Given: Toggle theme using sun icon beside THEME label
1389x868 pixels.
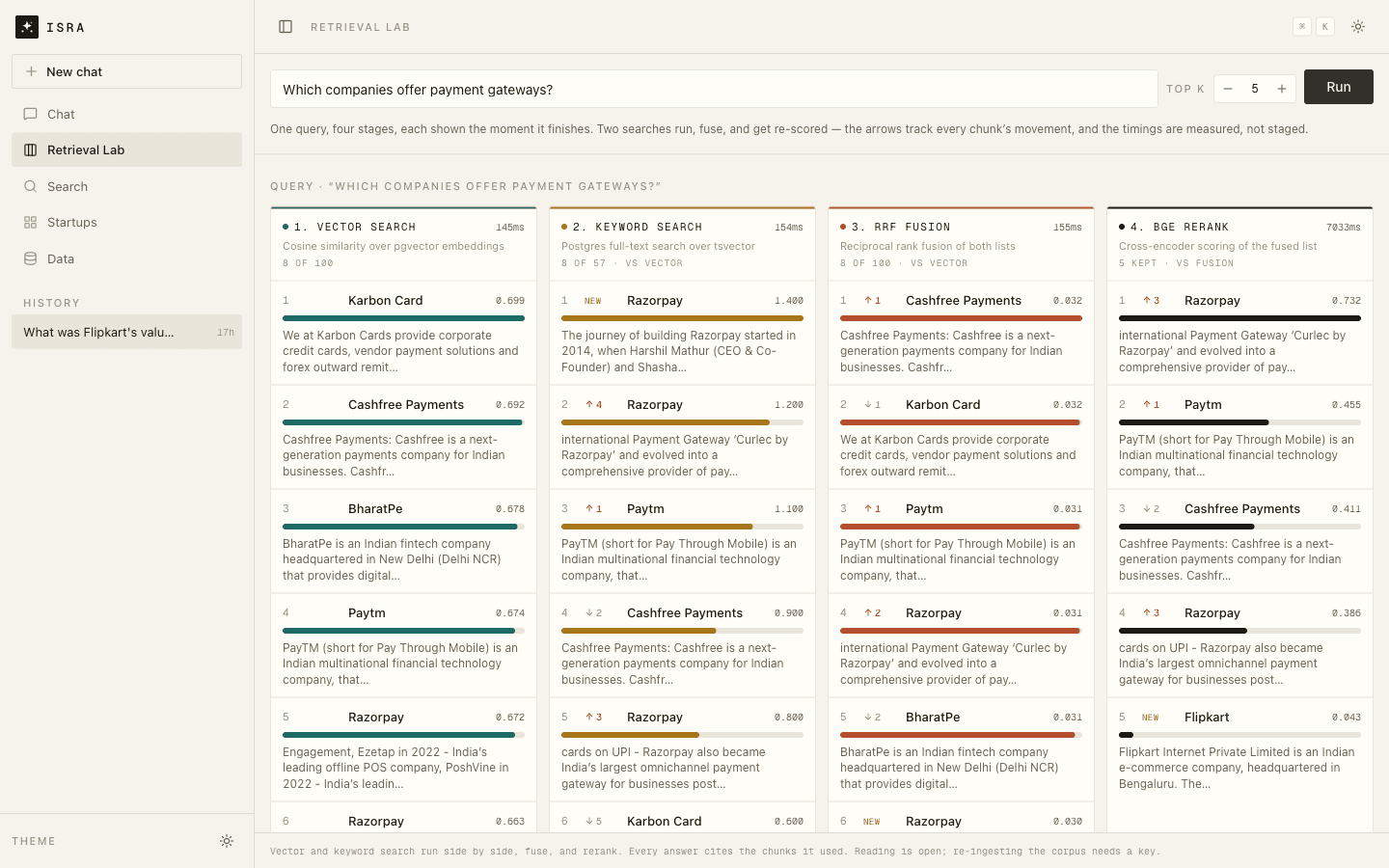Looking at the screenshot, I should (x=227, y=841).
